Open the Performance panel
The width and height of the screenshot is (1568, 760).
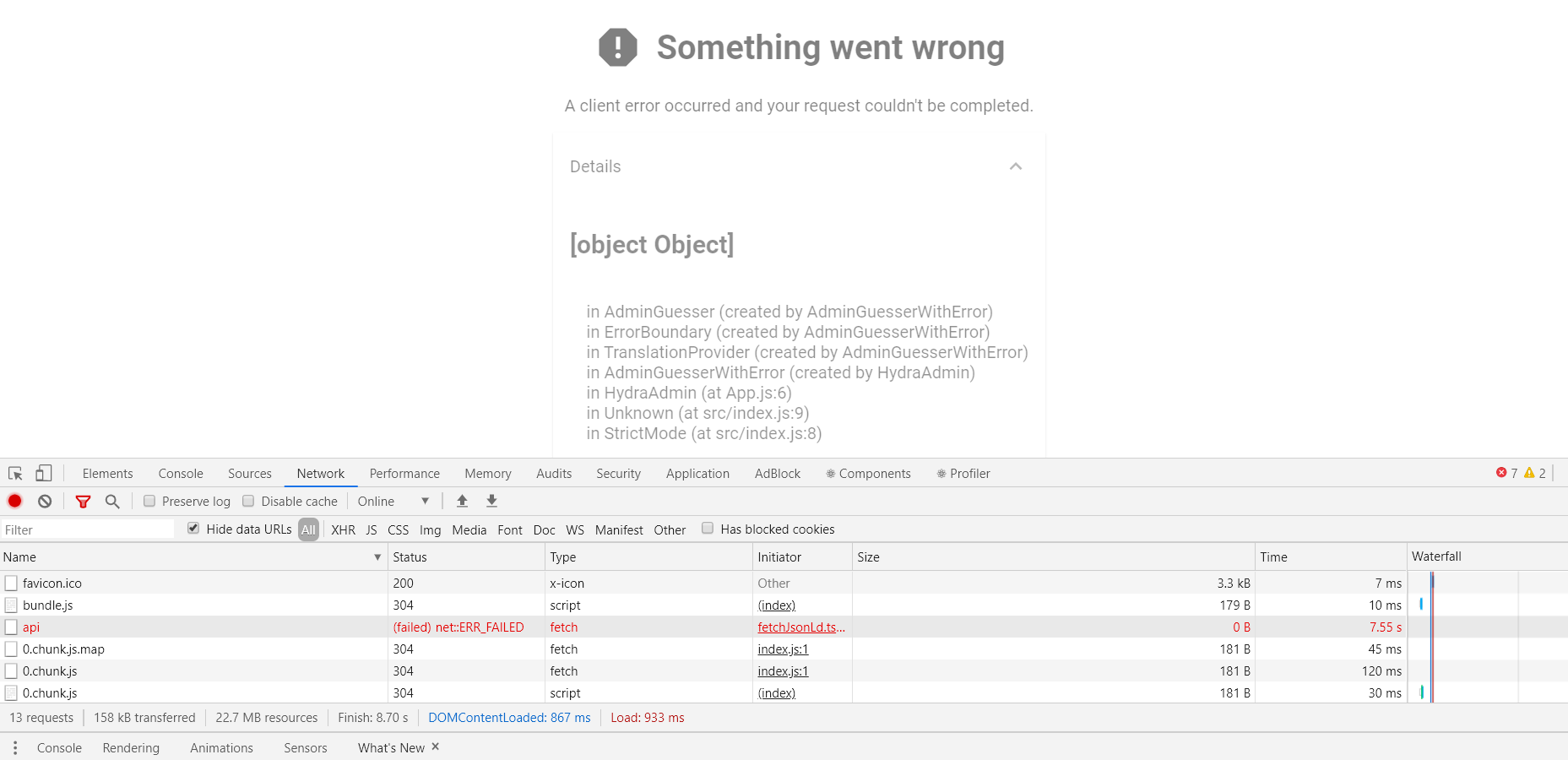coord(404,473)
